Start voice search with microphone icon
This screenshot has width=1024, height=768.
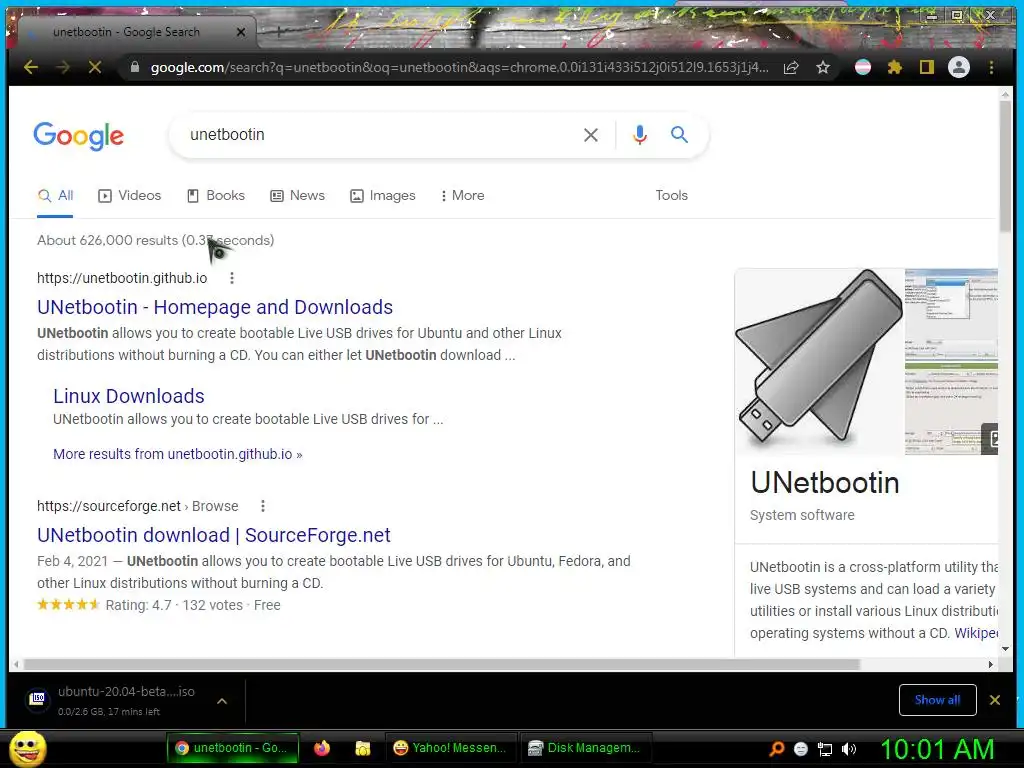[x=640, y=135]
